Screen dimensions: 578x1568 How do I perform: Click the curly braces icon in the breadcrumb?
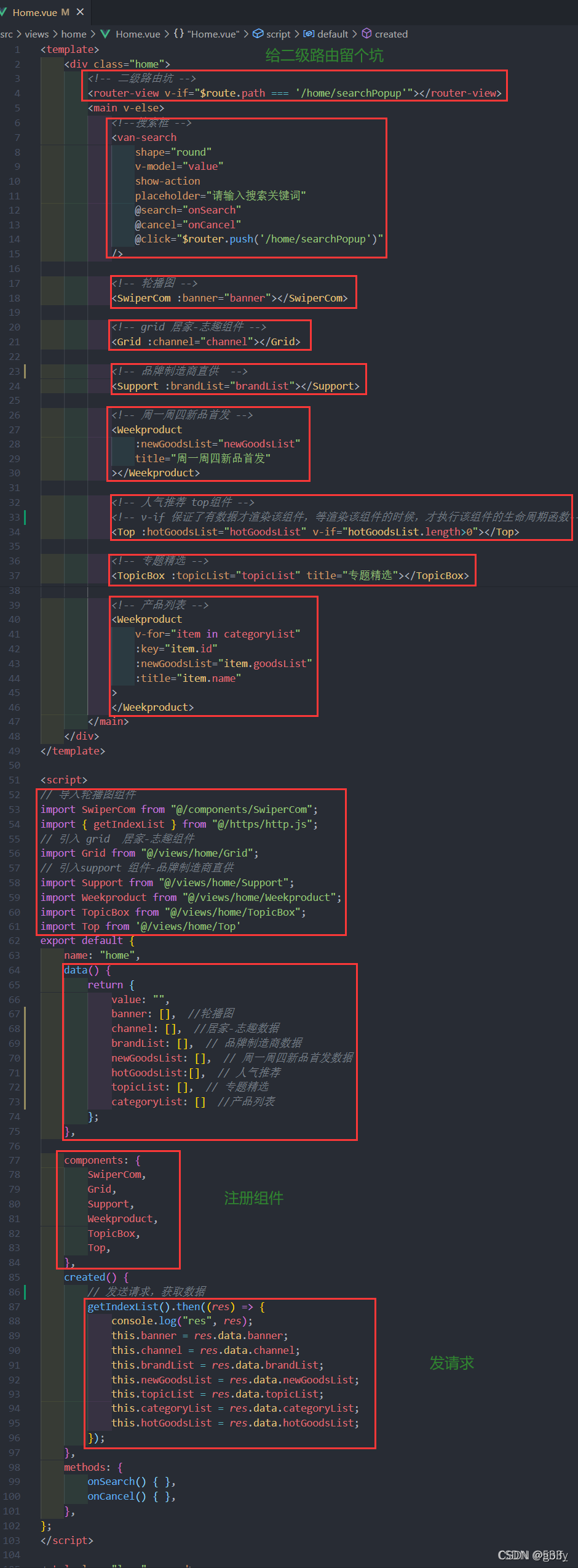(x=179, y=34)
